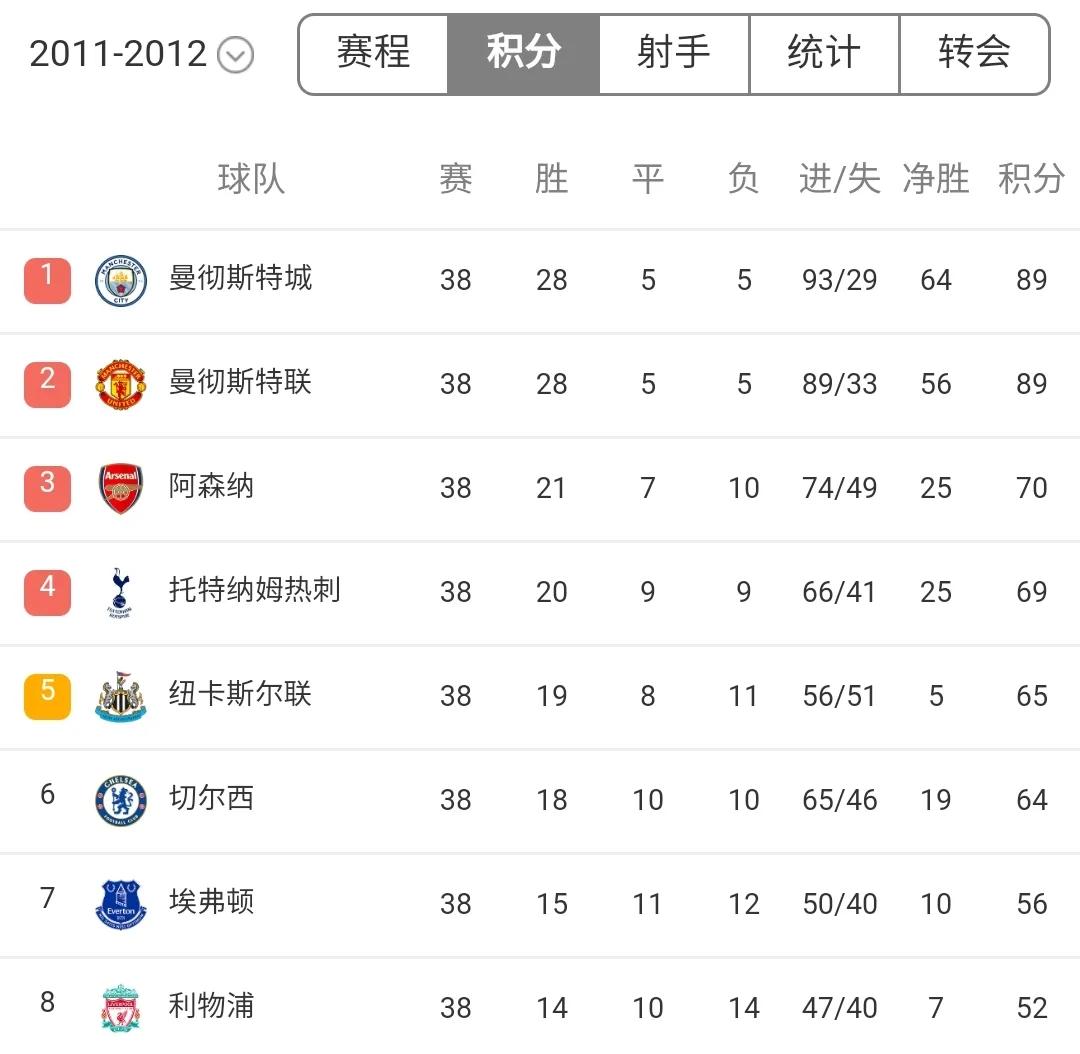Open team name 曼彻斯特城
Viewport: 1080px width, 1054px height.
(x=240, y=277)
